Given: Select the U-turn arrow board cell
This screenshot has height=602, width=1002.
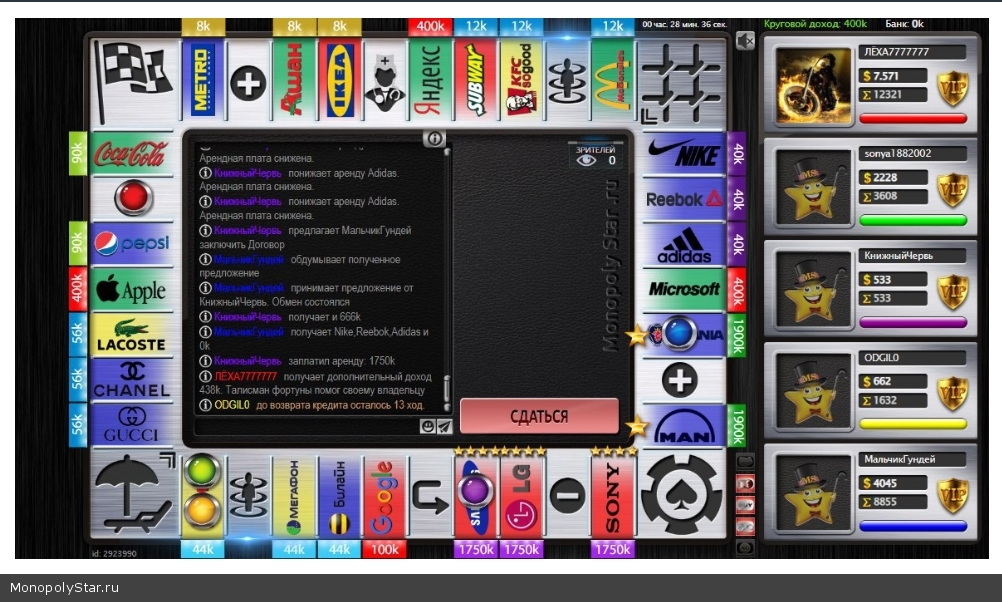Looking at the screenshot, I should pyautogui.click(x=430, y=496).
